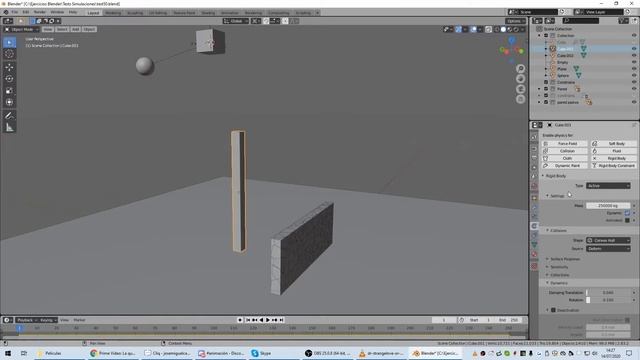Open the Object Mode dropdown
Viewport: 640px width, 360px height.
click(22, 29)
